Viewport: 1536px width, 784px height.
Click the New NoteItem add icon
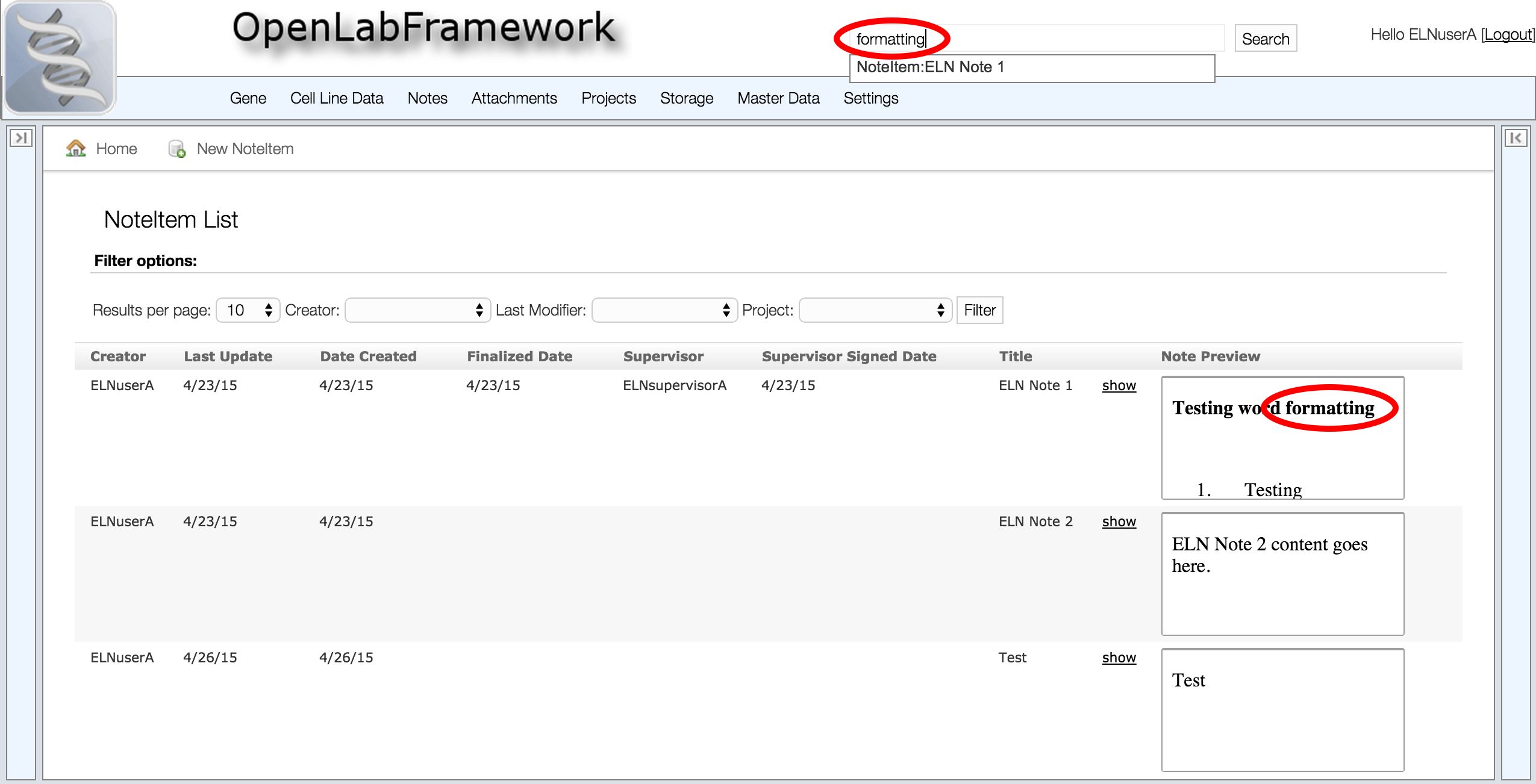(176, 149)
